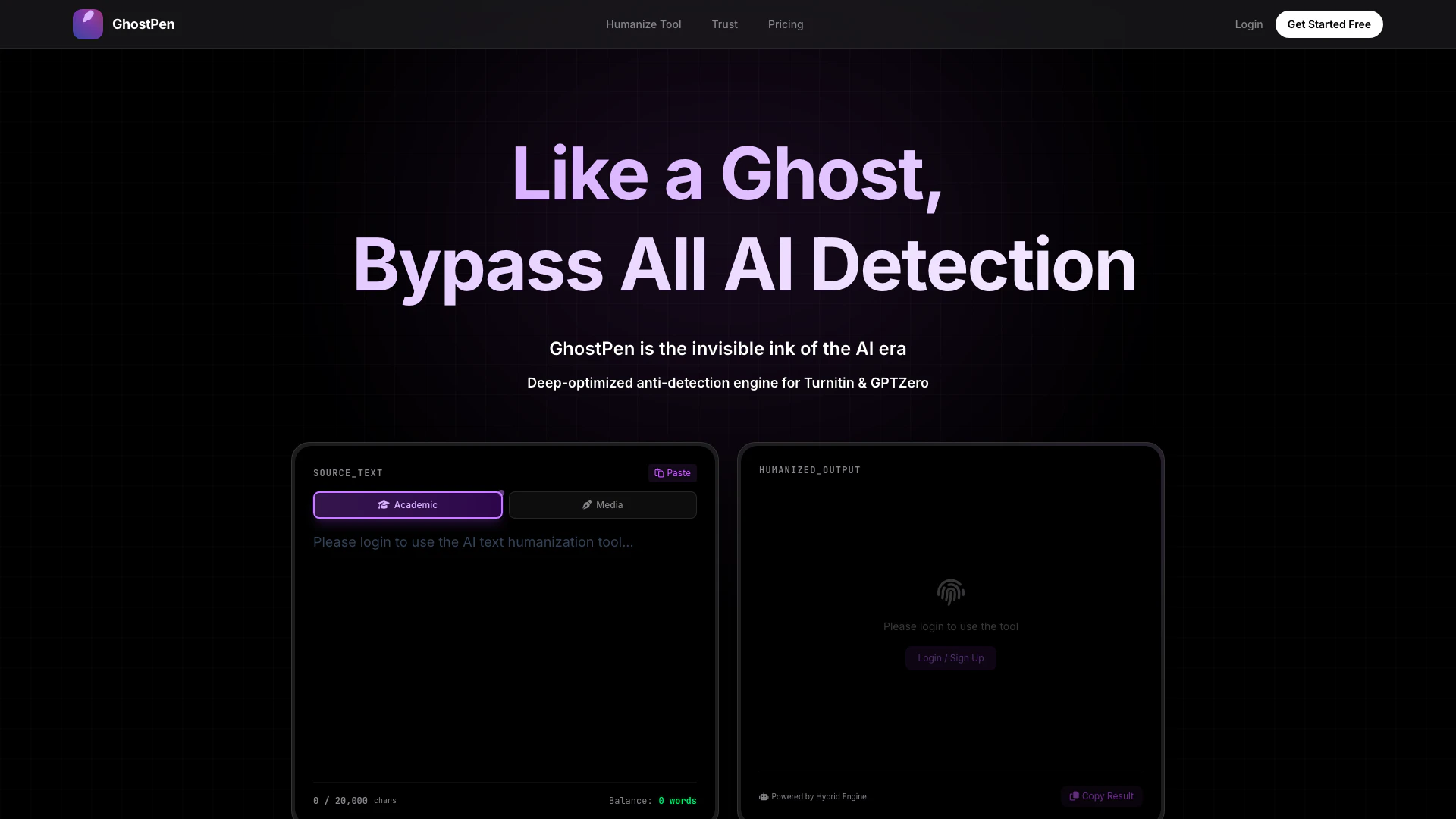Viewport: 1456px width, 819px height.
Task: Select the Academic mode toggle
Action: (x=408, y=505)
